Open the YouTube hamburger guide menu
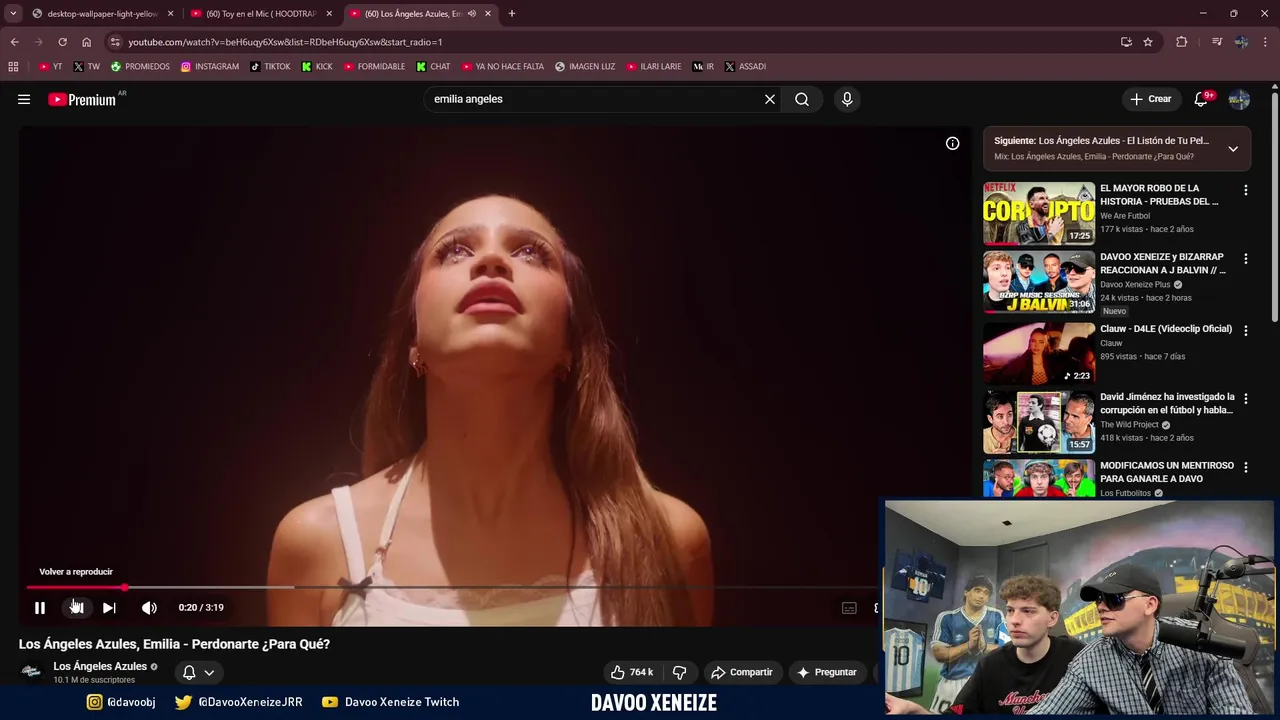1280x720 pixels. point(24,99)
